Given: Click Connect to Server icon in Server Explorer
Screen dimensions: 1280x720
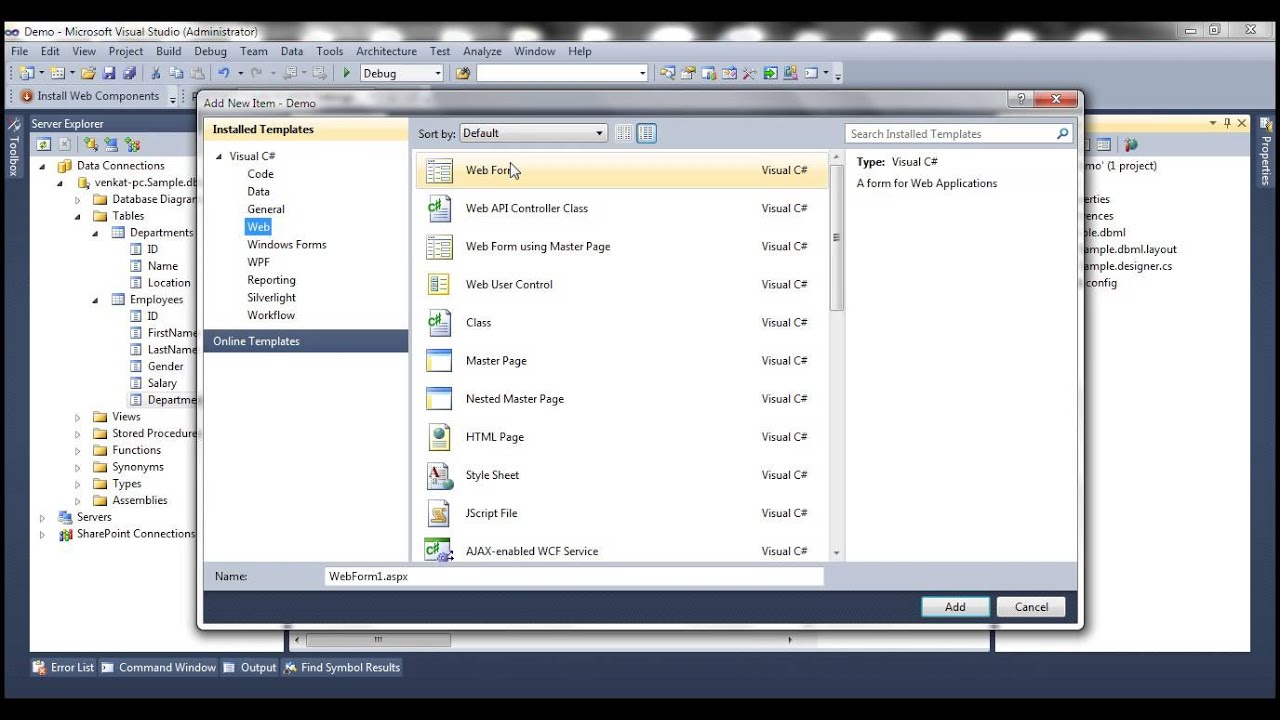Looking at the screenshot, I should tap(110, 145).
